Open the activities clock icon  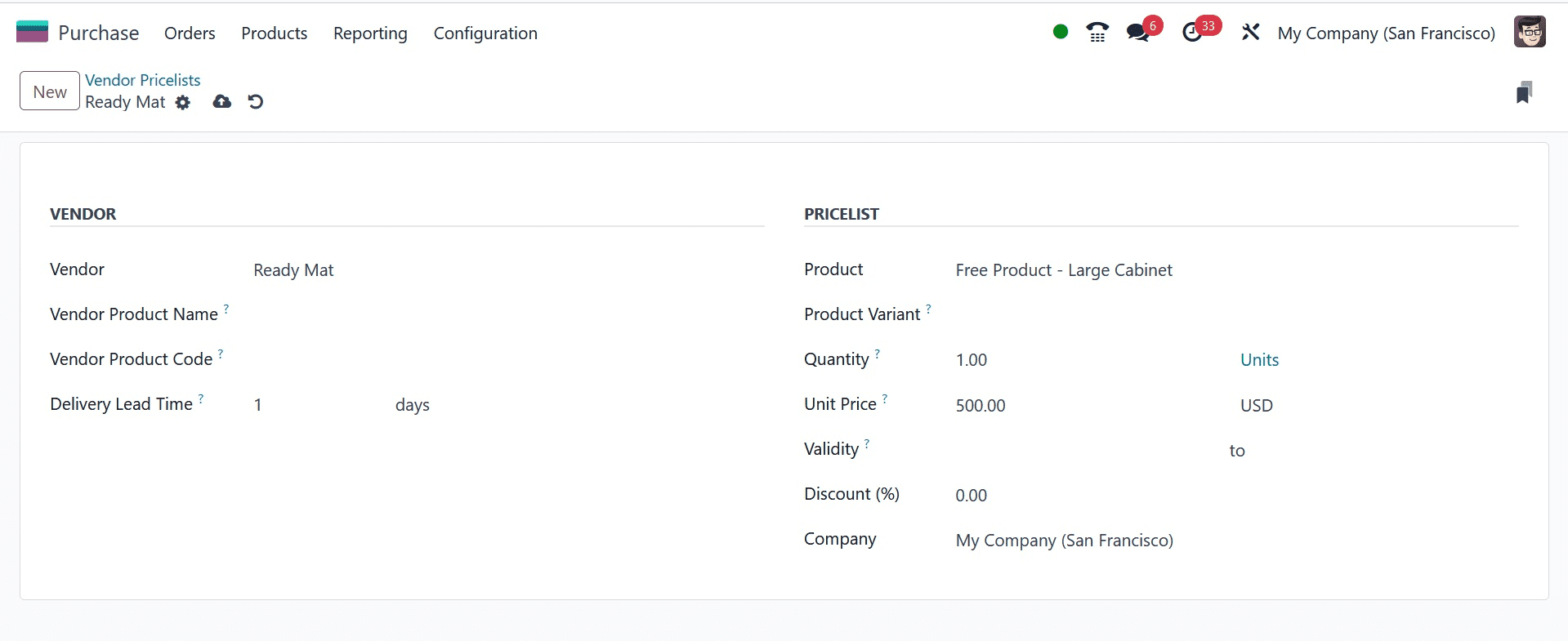[1192, 33]
